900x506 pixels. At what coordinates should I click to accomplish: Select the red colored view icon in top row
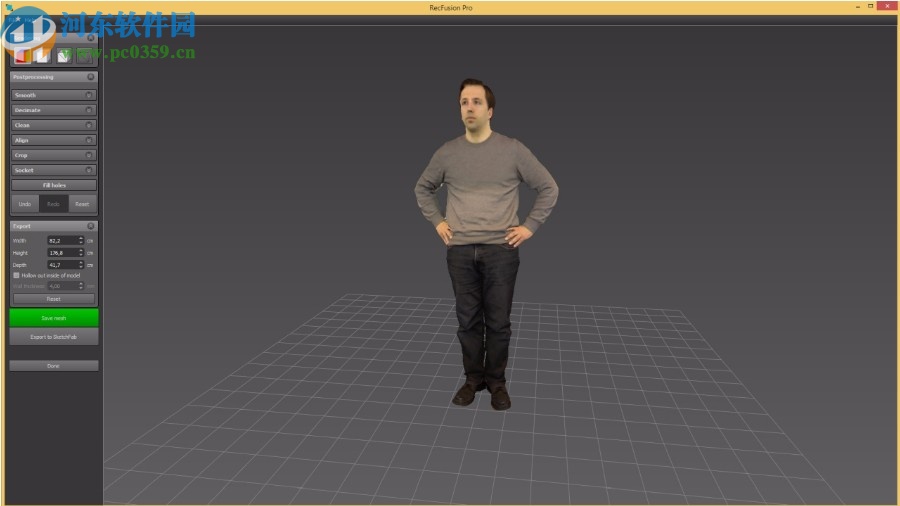pyautogui.click(x=22, y=56)
